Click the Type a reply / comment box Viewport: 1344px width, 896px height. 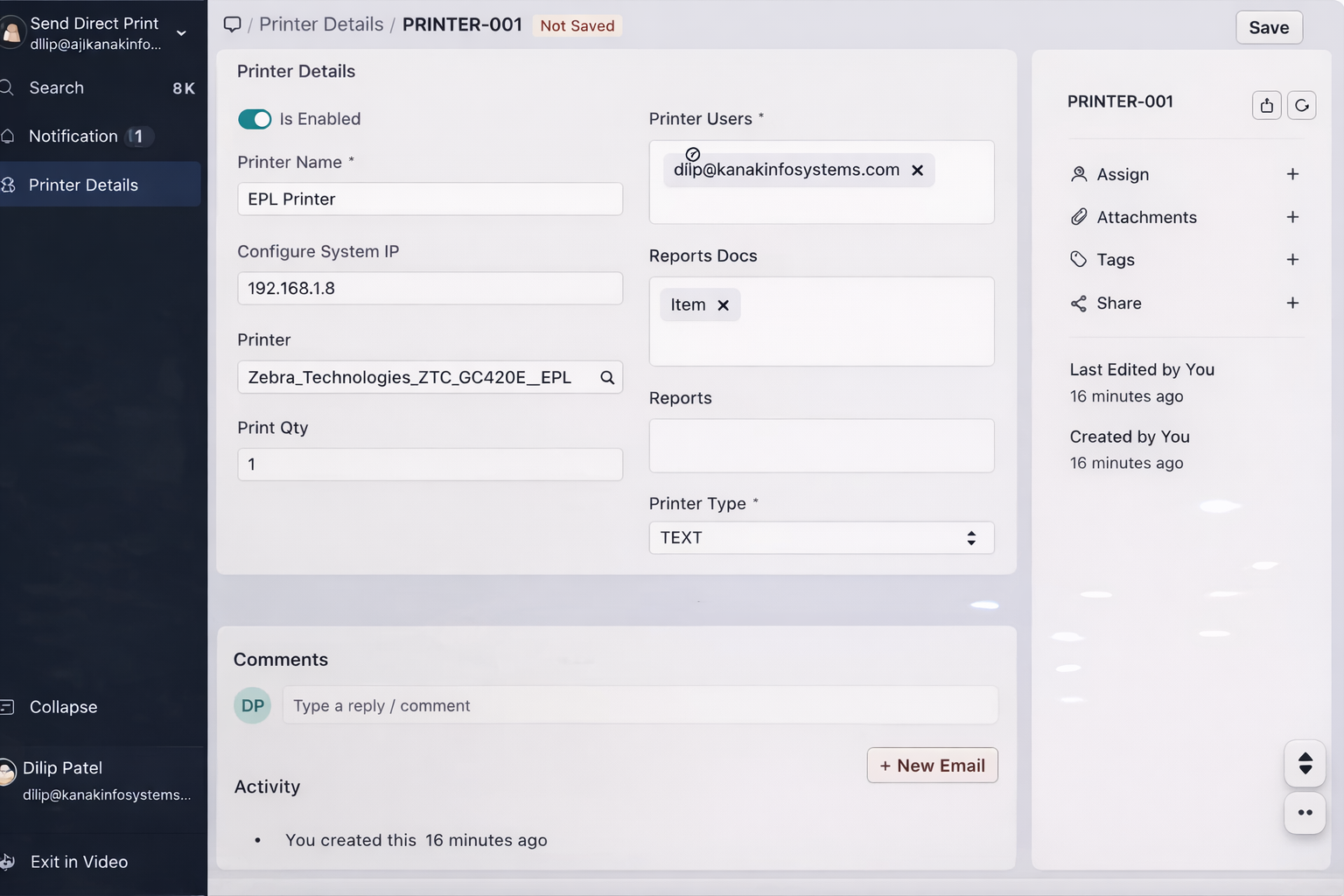coord(640,705)
